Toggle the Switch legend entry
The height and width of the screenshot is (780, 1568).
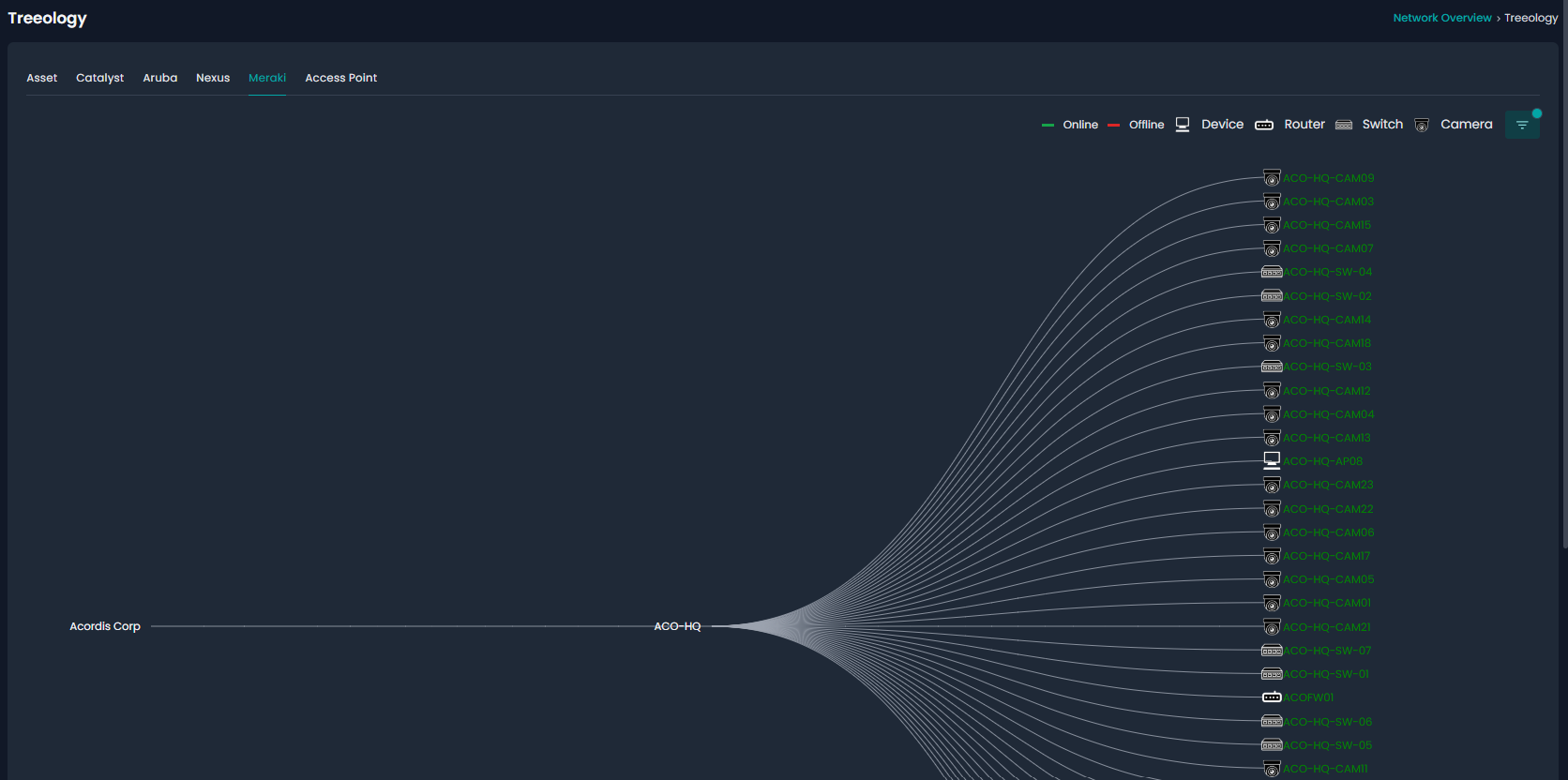click(x=1369, y=125)
